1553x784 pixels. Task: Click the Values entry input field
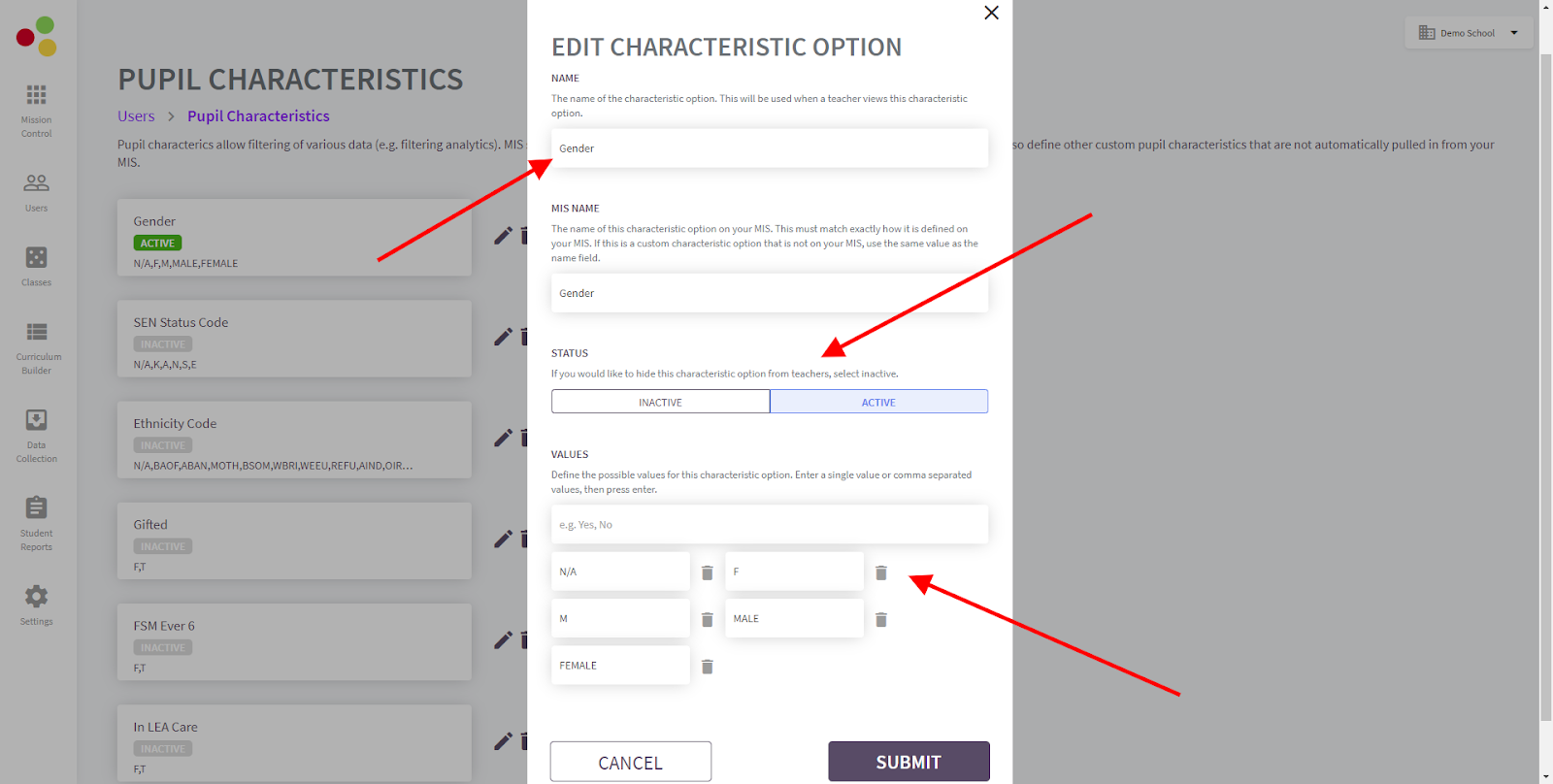[770, 525]
